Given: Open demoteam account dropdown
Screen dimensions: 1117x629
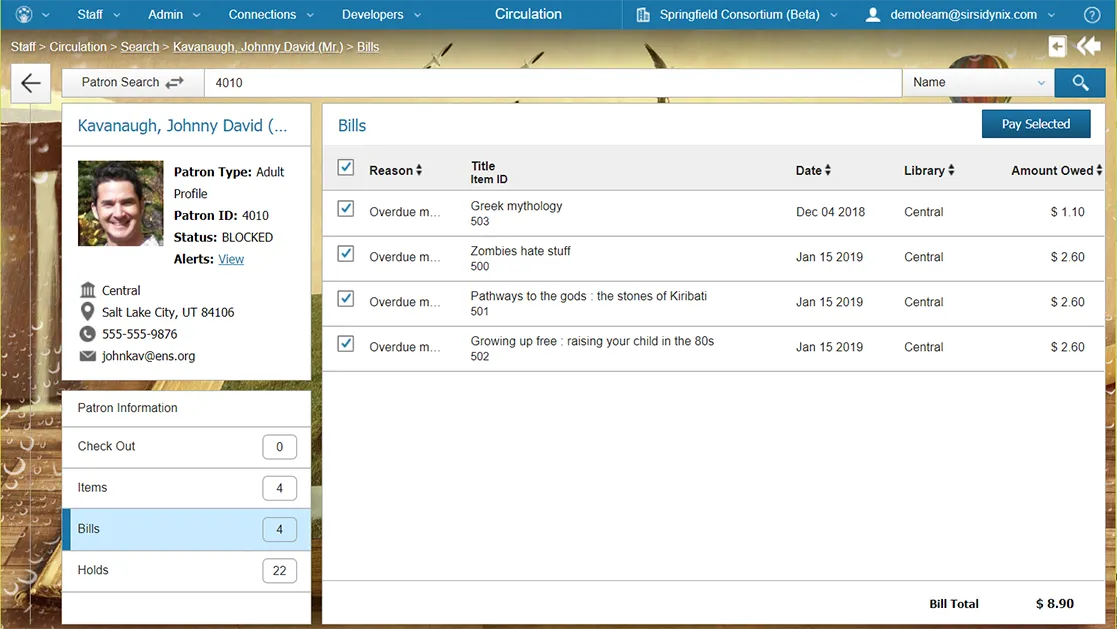Looking at the screenshot, I should point(962,14).
